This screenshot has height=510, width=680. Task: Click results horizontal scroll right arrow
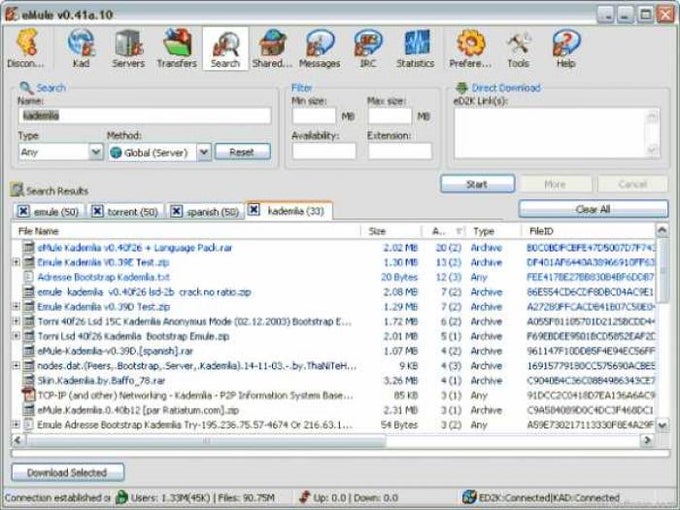[647, 441]
